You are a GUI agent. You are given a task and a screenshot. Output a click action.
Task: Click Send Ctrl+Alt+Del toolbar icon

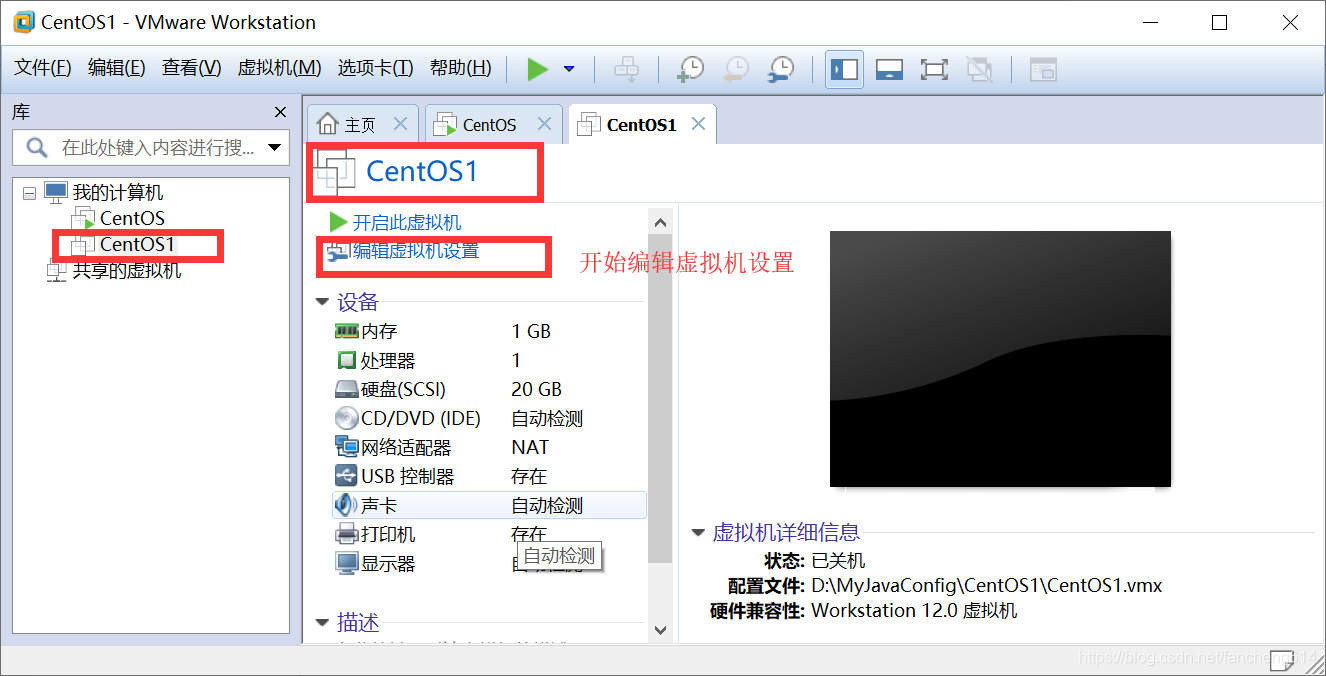626,69
